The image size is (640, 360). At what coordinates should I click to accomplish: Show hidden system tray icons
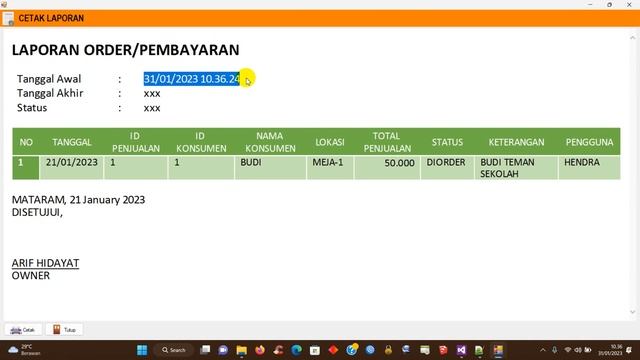(x=542, y=350)
